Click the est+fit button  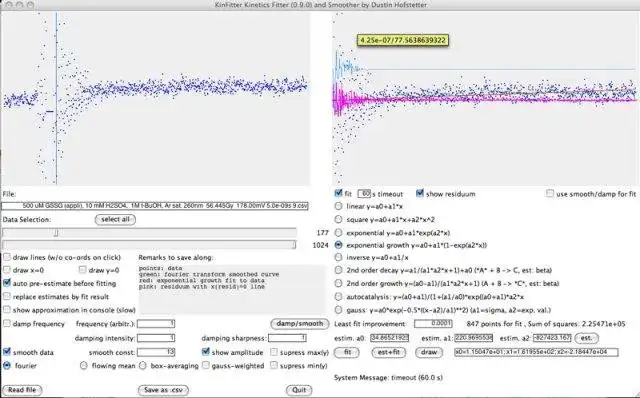click(389, 352)
